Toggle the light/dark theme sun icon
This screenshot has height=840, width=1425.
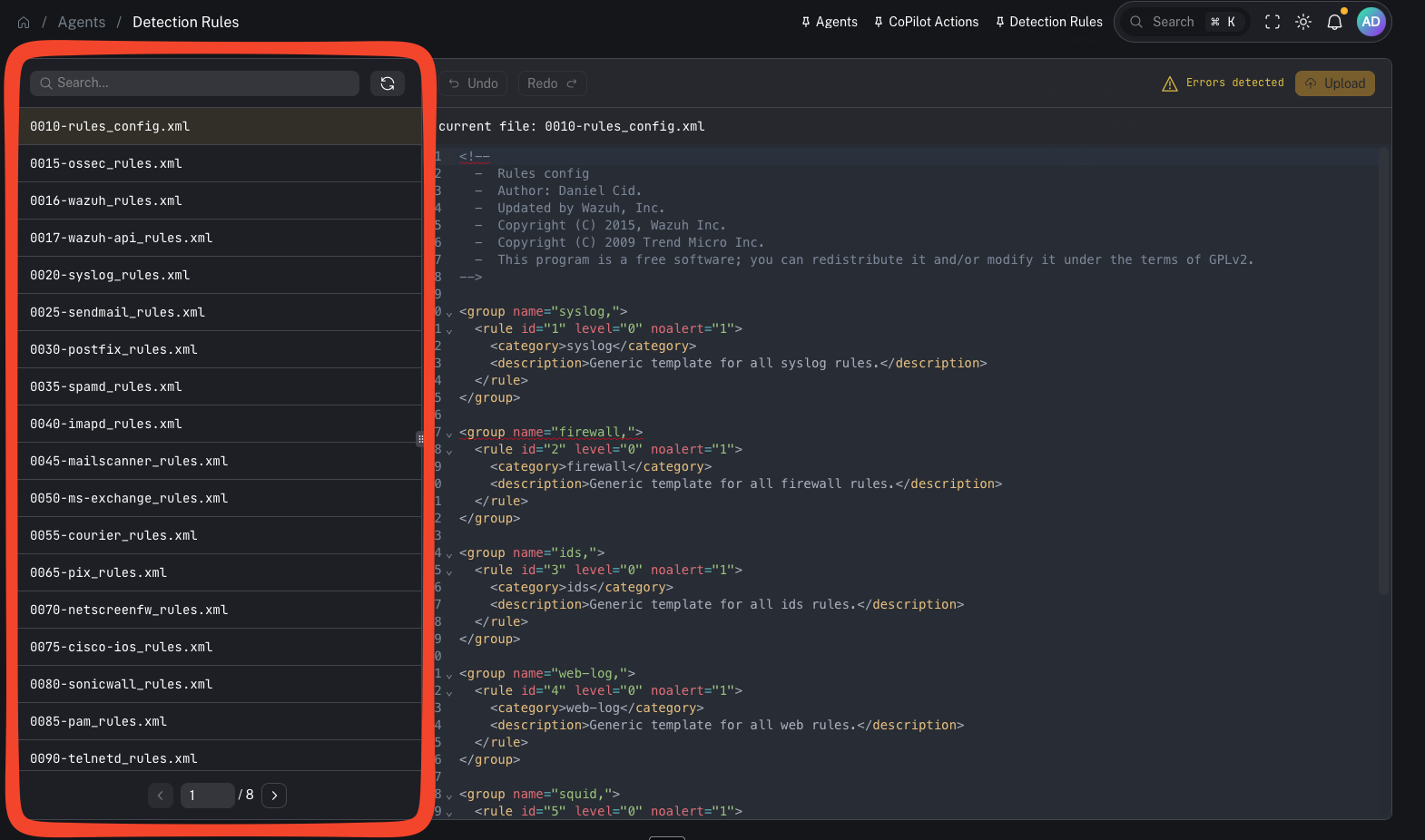tap(1303, 22)
